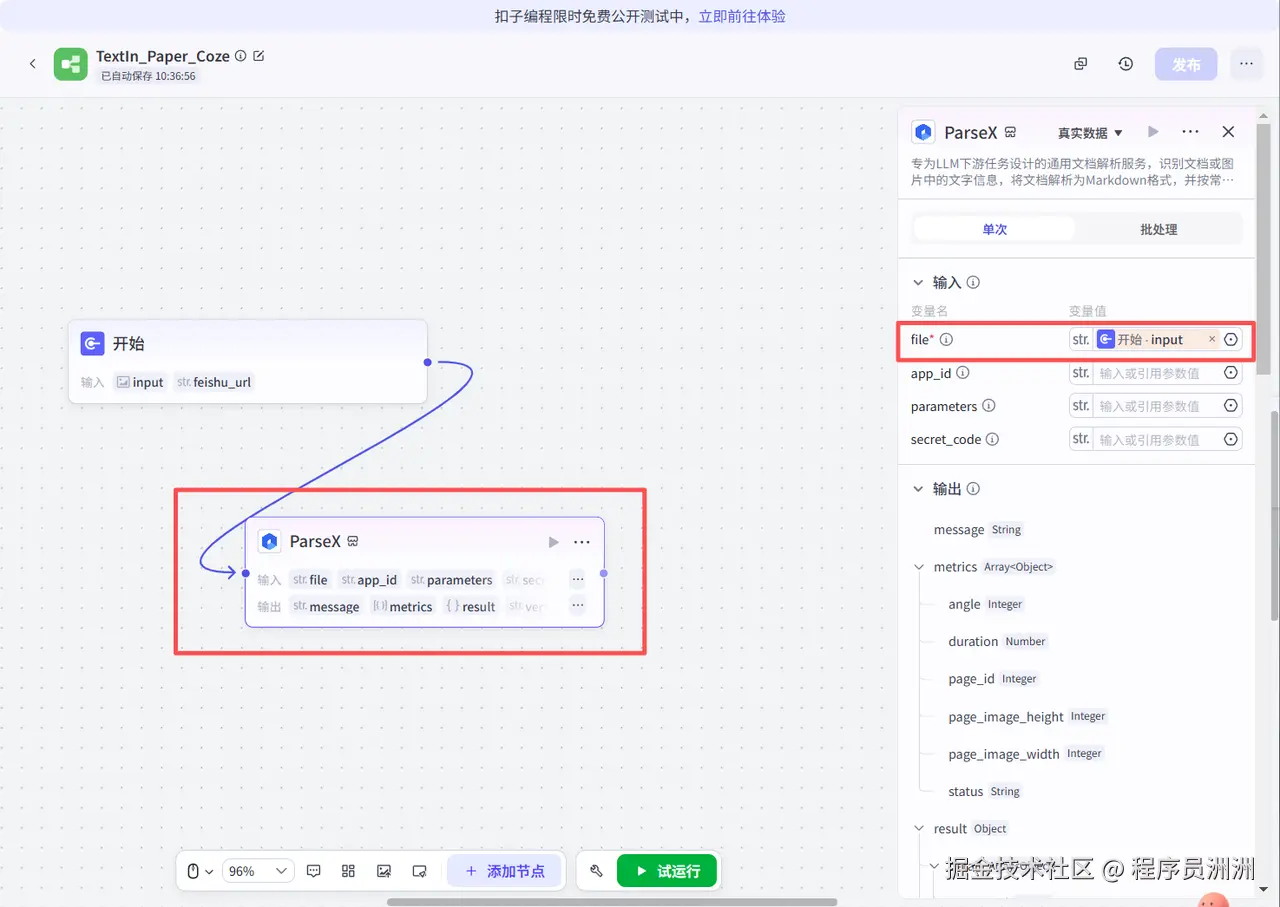Click the green TextIn_Paper_Coze workflow logo
The image size is (1280, 907).
[x=70, y=64]
